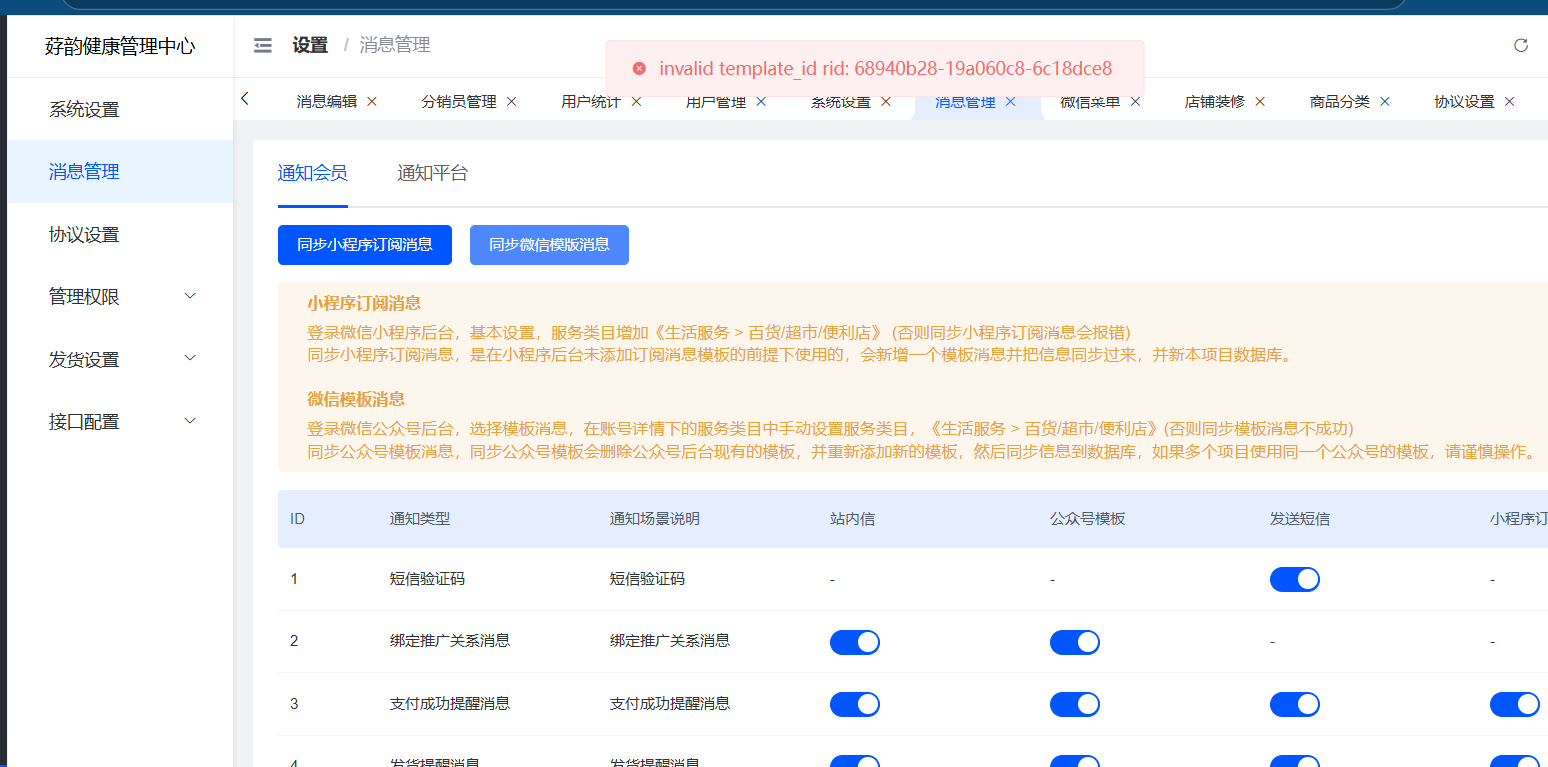1548x767 pixels.
Task: Close the 消息管理 tab
Action: (1010, 102)
